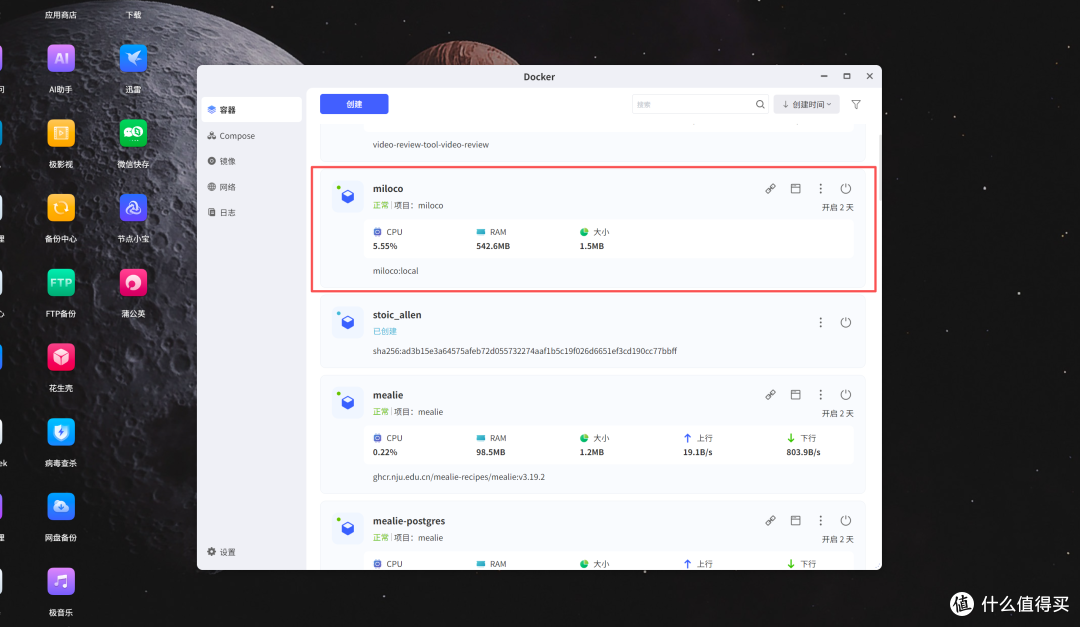Open more options for stoic_allen container
The image size is (1080, 627).
pyautogui.click(x=820, y=322)
